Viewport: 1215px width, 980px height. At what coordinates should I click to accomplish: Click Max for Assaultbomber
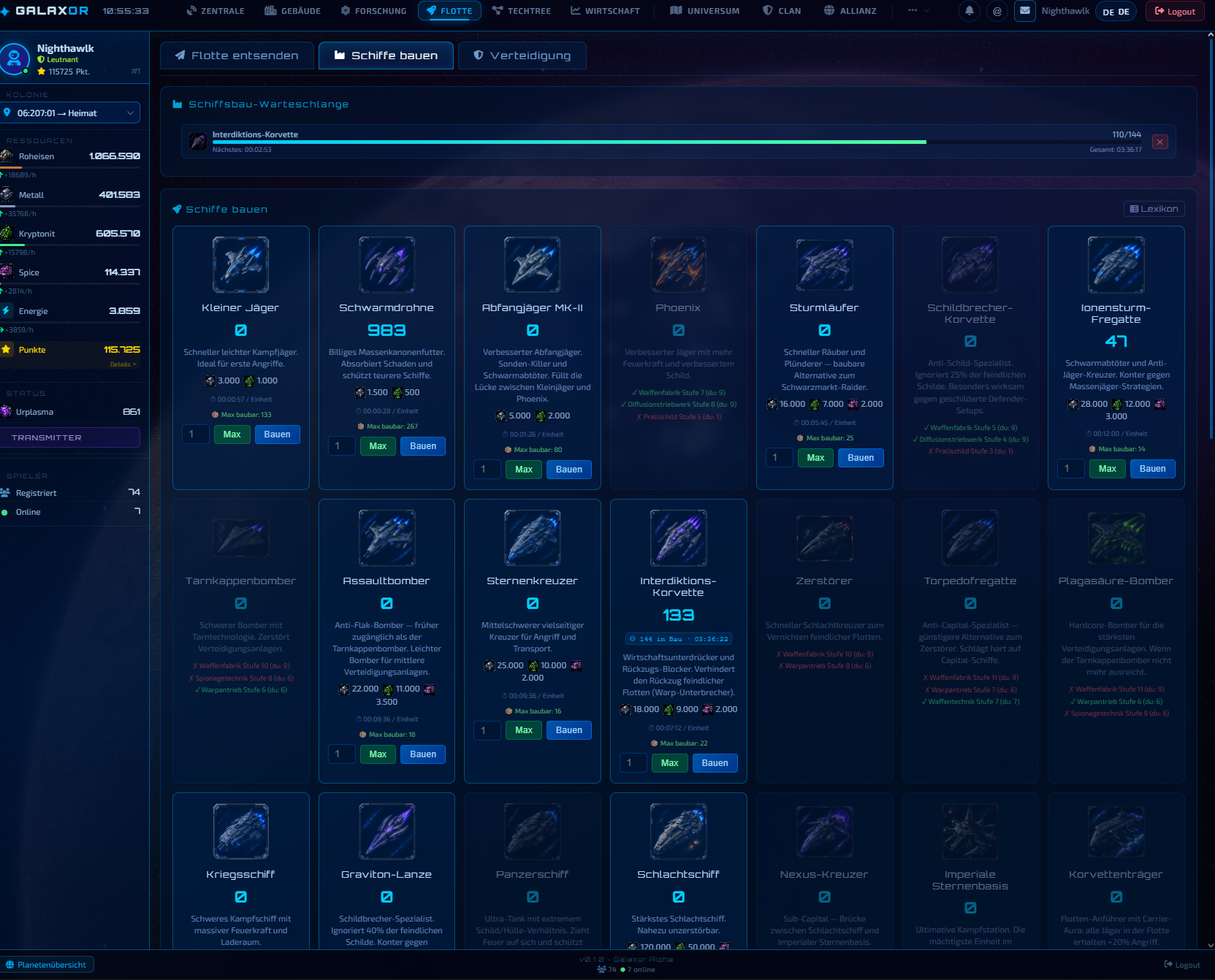pyautogui.click(x=378, y=754)
